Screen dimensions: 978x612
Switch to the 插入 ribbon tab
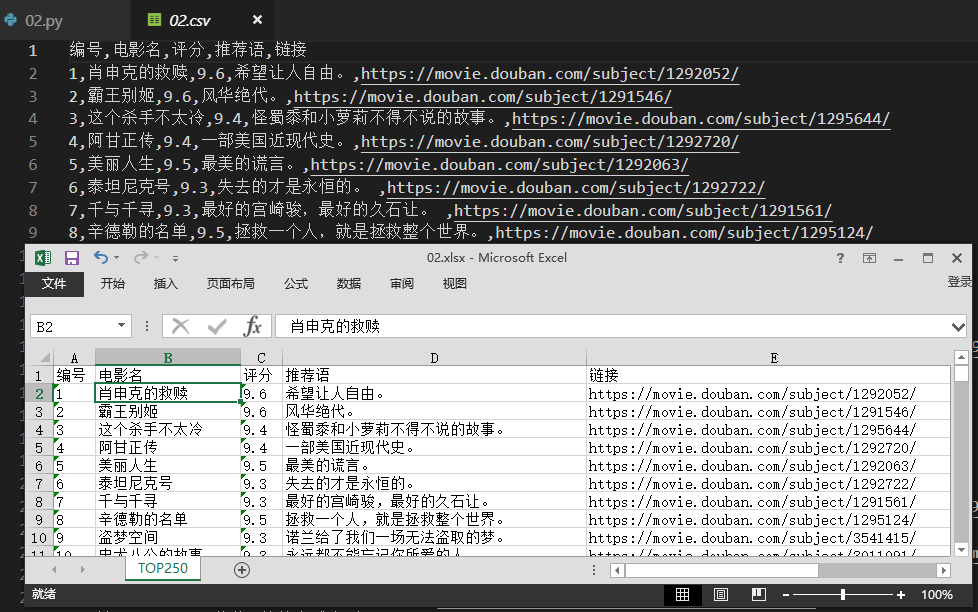point(165,284)
